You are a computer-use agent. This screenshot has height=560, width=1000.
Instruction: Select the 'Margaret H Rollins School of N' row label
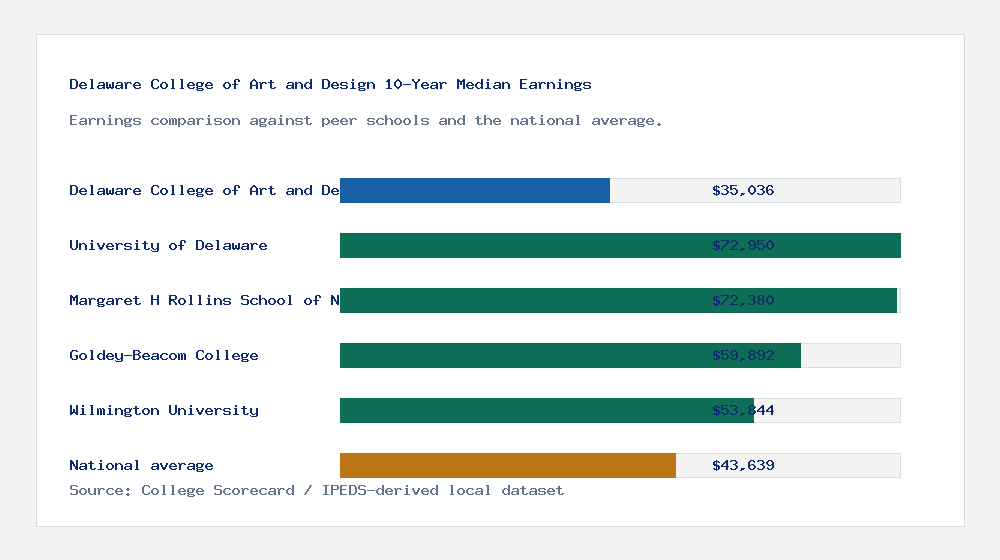tap(204, 300)
